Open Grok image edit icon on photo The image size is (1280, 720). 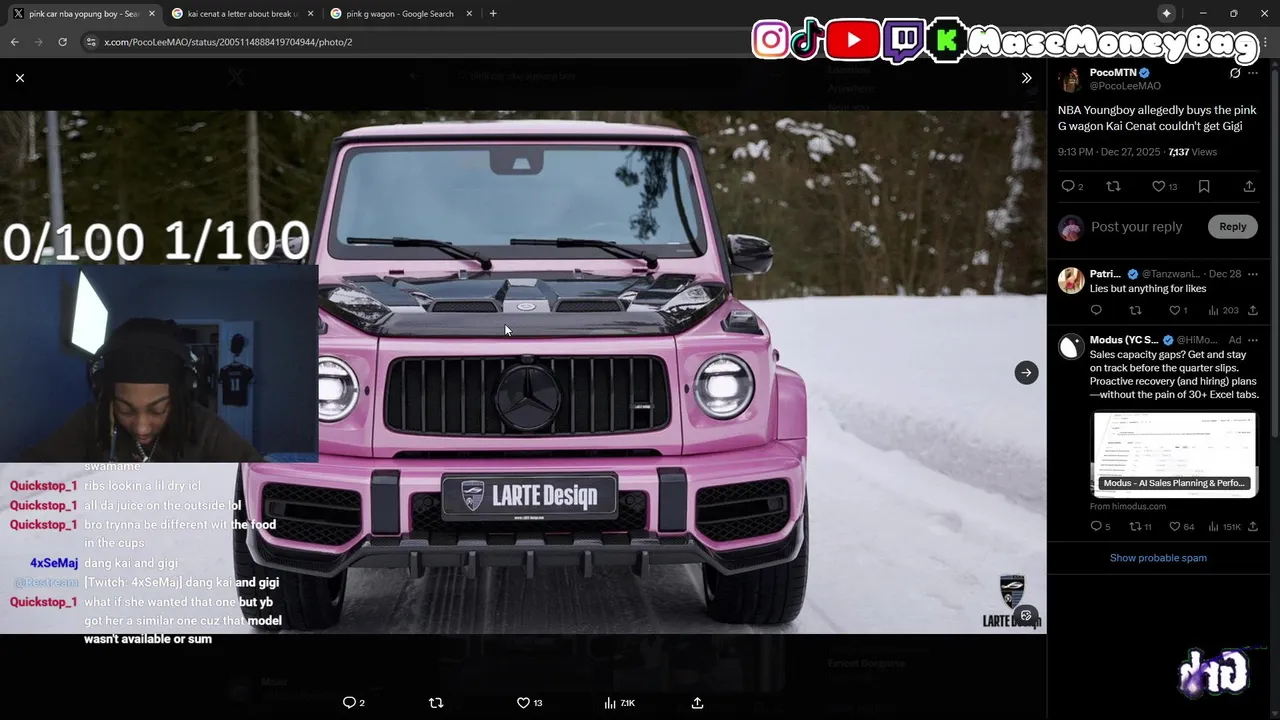tap(1025, 616)
